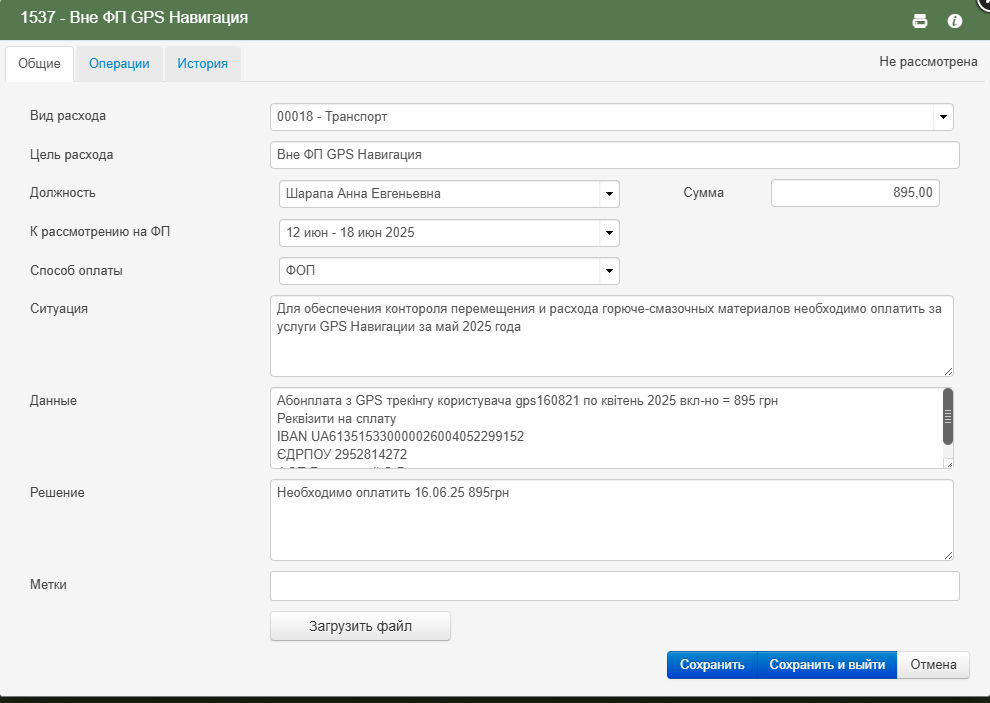Open the info icon in the header
990x703 pixels.
click(955, 21)
